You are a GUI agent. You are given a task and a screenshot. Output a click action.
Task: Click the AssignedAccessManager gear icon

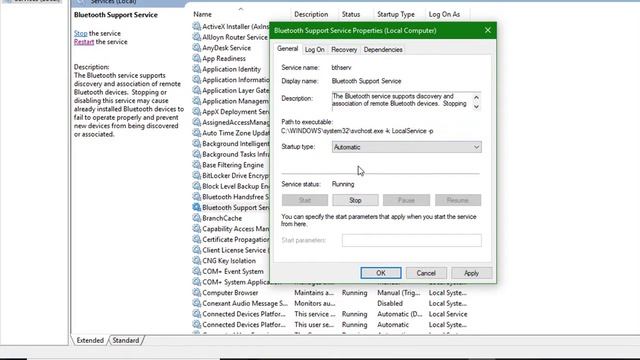(x=196, y=122)
